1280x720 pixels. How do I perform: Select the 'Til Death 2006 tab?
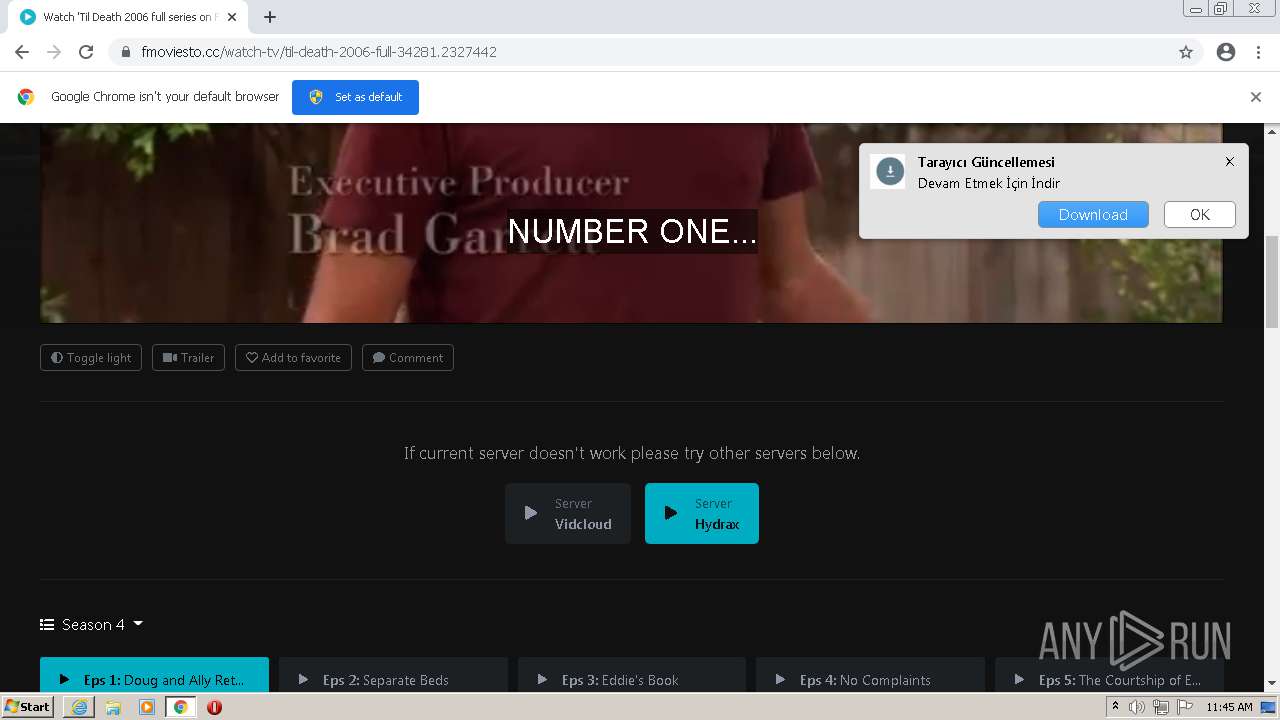click(128, 17)
